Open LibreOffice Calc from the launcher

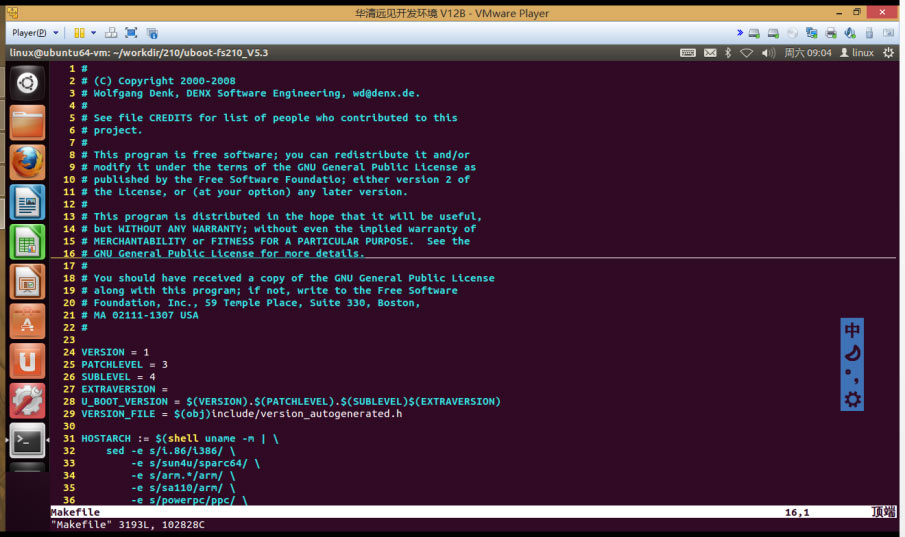point(27,241)
